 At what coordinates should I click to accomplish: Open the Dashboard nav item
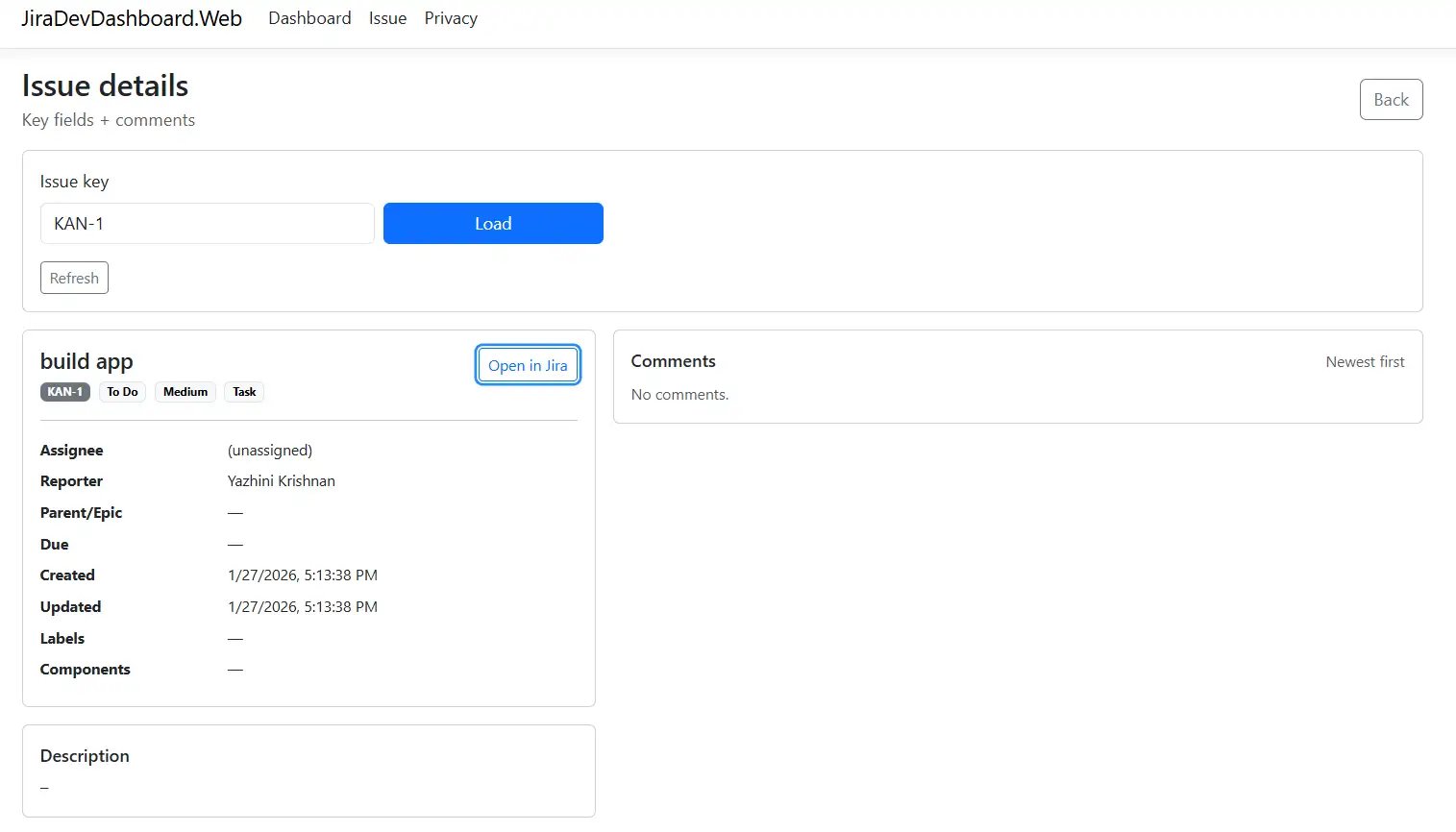[x=309, y=18]
